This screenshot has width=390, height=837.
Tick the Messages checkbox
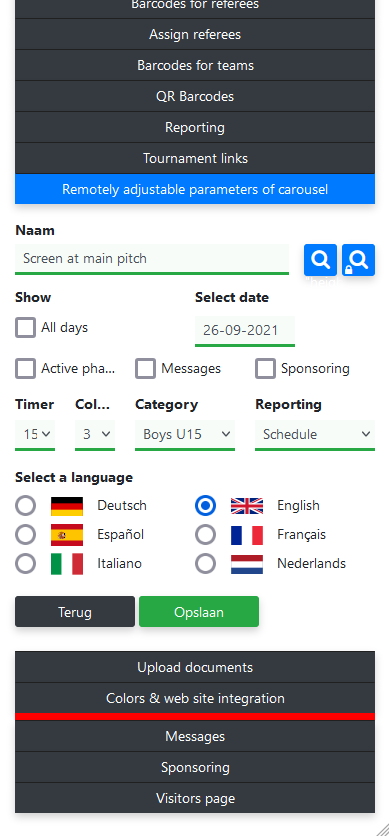click(x=145, y=368)
